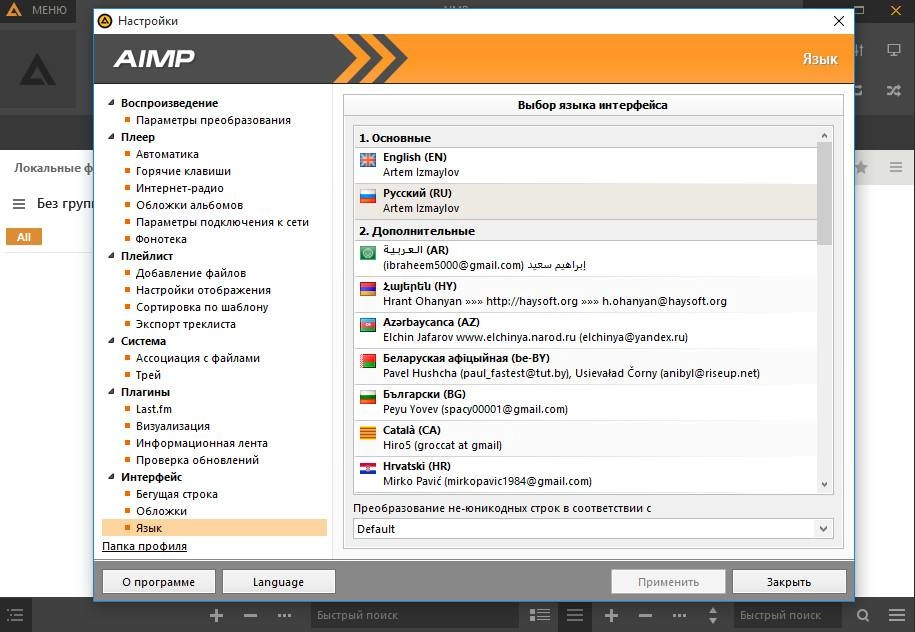
Task: Click the Language button
Action: (278, 582)
